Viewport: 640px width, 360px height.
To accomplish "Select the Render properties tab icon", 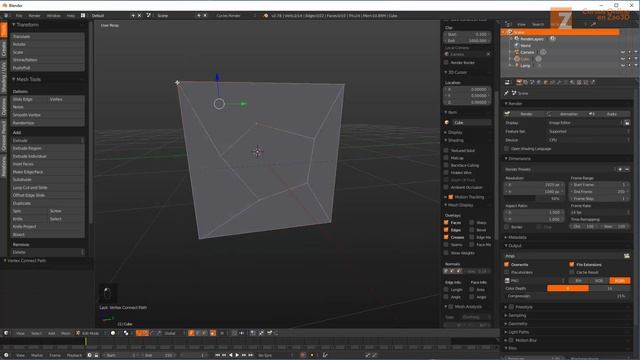I will (519, 82).
